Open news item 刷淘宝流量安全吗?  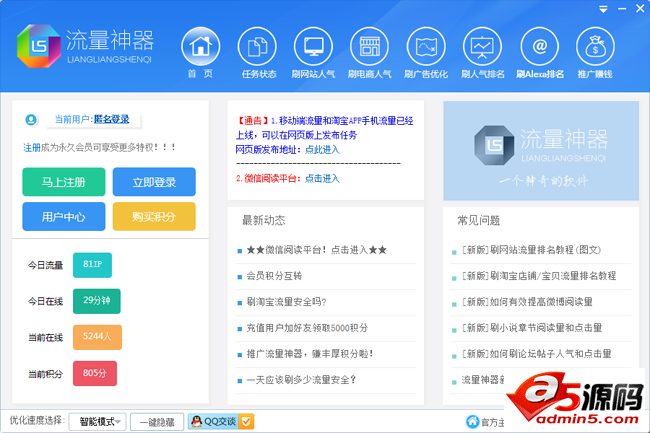[x=286, y=302]
